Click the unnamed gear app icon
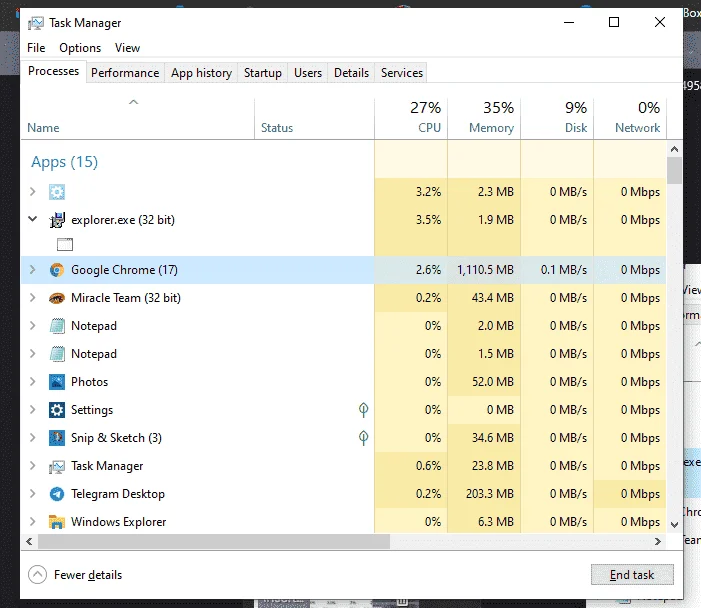Screen dimensions: 701x608 (57, 192)
